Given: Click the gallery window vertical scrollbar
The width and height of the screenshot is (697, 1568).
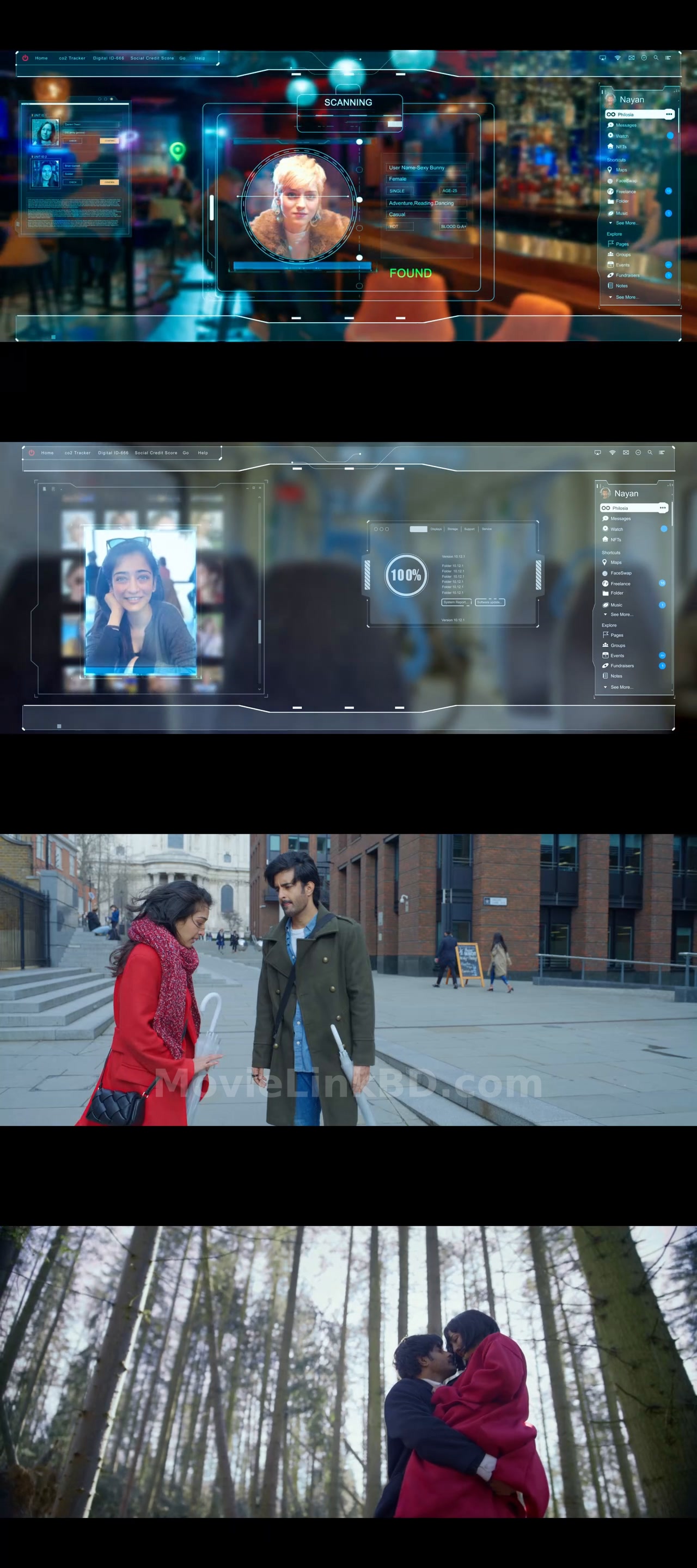Looking at the screenshot, I should pyautogui.click(x=259, y=631).
